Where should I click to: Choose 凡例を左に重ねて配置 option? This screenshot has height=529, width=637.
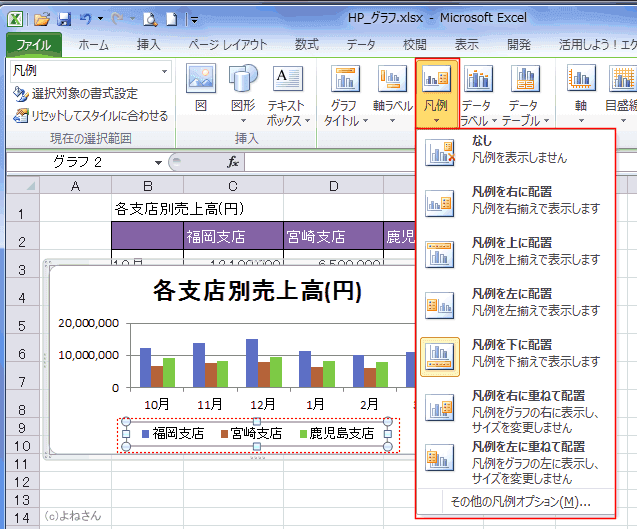click(515, 462)
